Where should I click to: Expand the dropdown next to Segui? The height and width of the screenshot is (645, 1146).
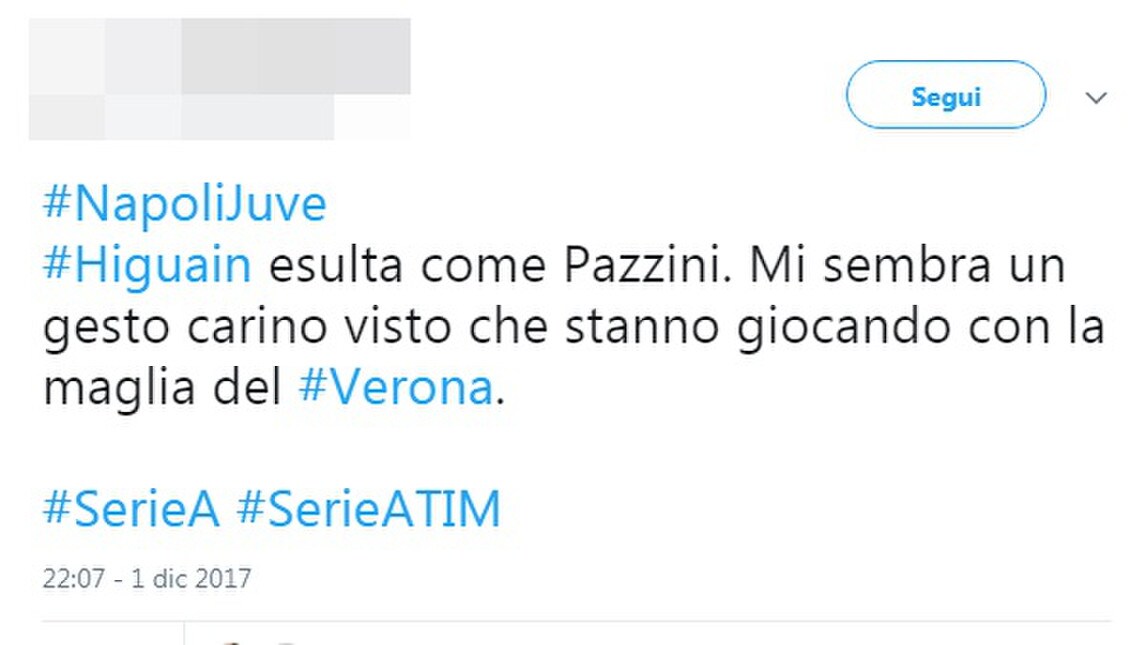click(x=1095, y=95)
